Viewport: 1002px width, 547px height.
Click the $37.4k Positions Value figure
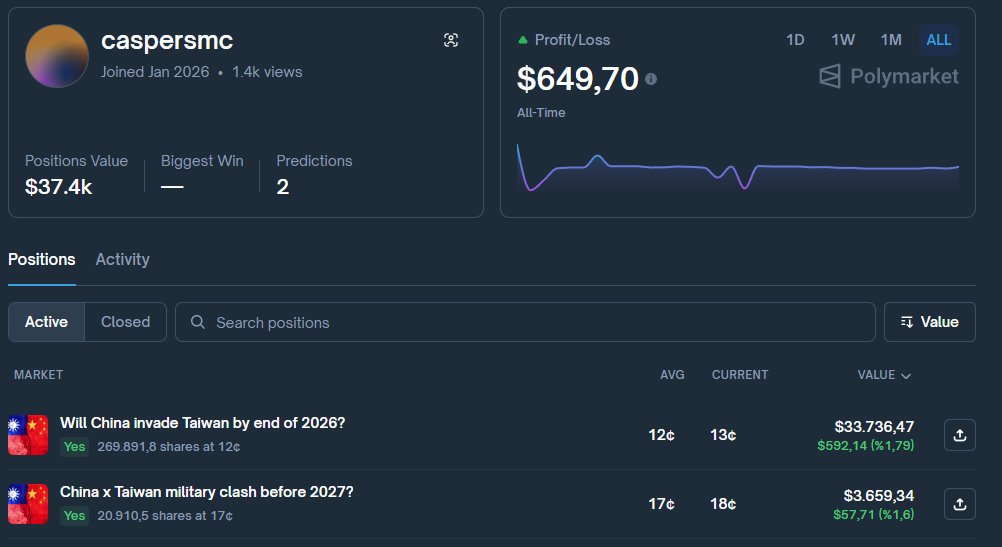58,187
